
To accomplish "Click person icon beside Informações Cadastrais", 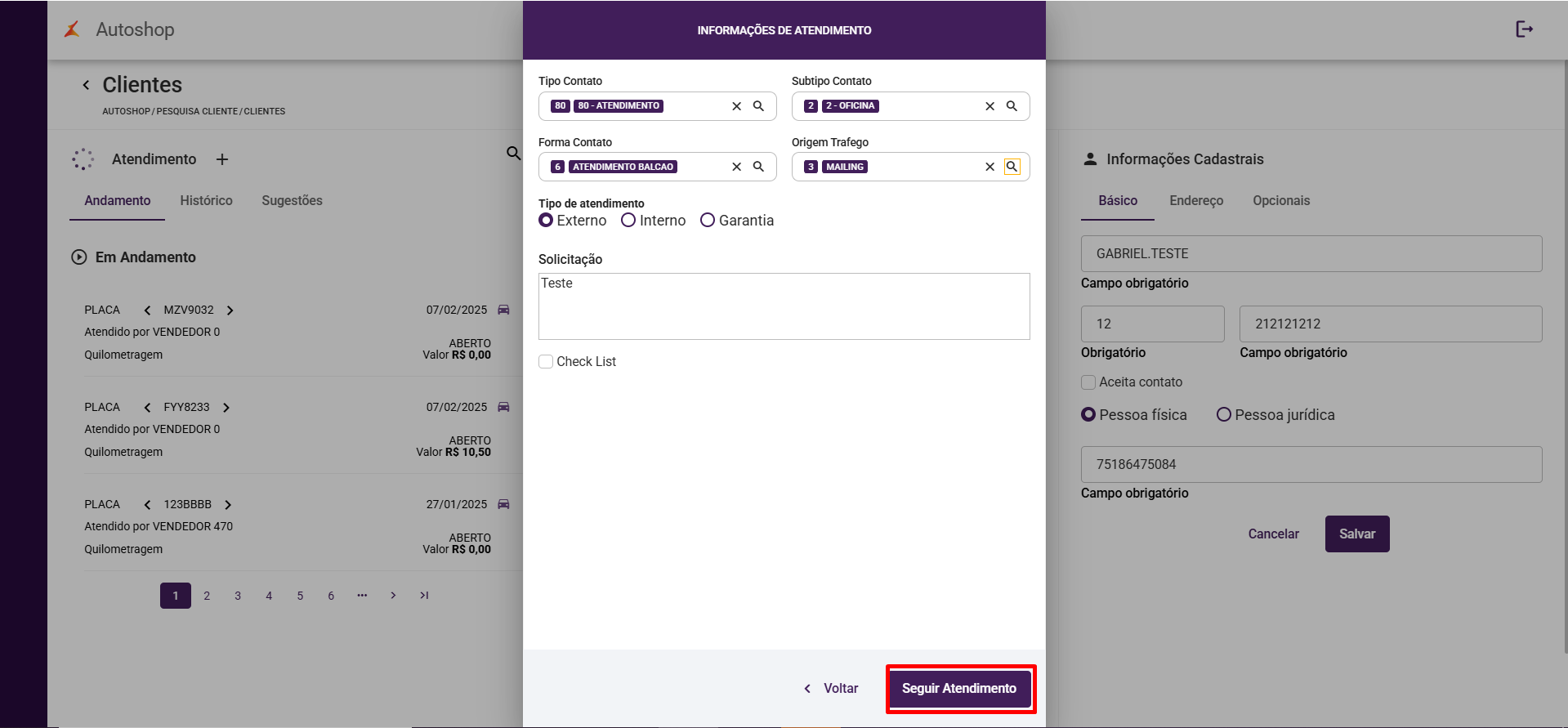I will click(1090, 159).
